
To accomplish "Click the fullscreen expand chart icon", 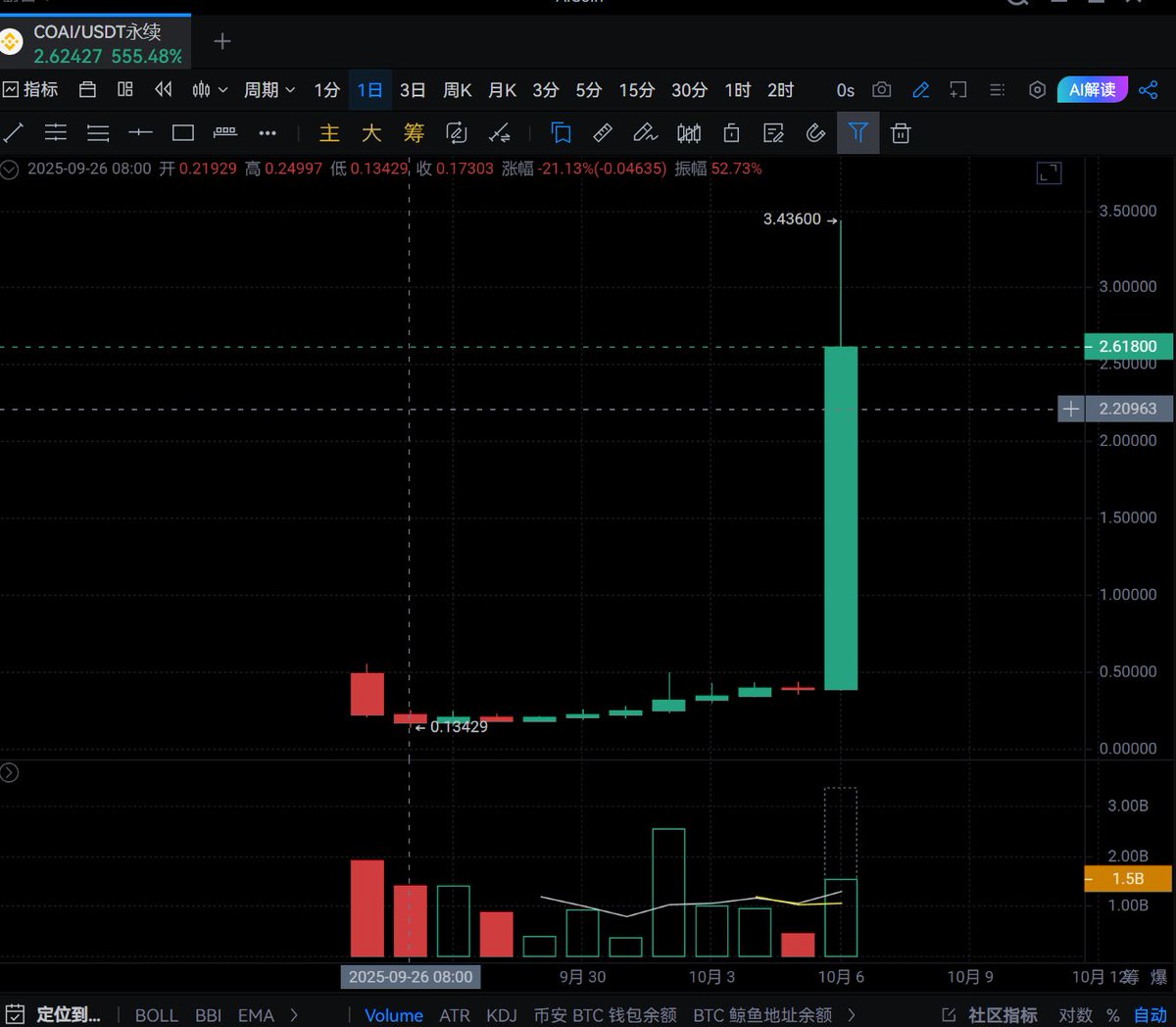I will [1049, 173].
